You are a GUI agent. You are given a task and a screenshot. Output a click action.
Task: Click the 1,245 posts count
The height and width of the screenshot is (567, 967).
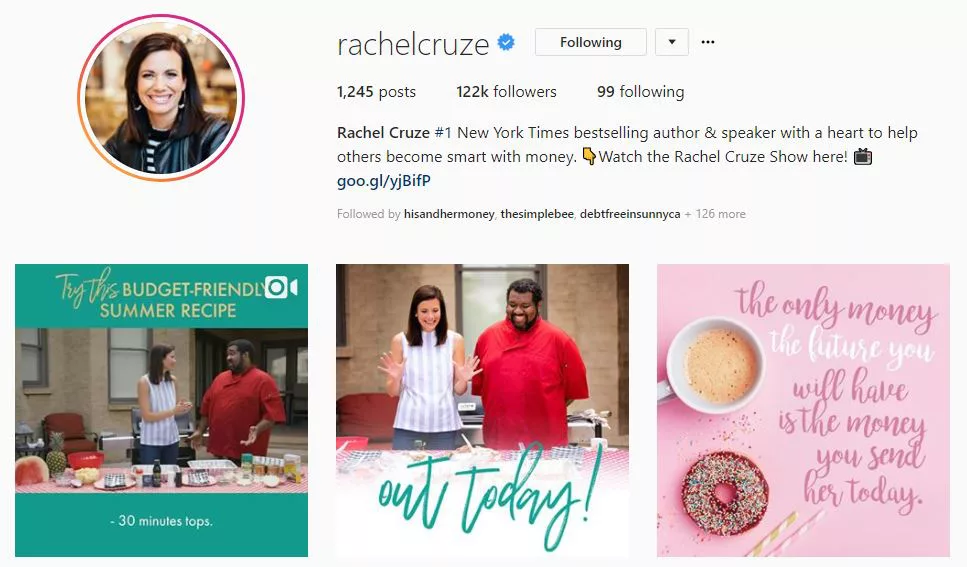point(376,92)
